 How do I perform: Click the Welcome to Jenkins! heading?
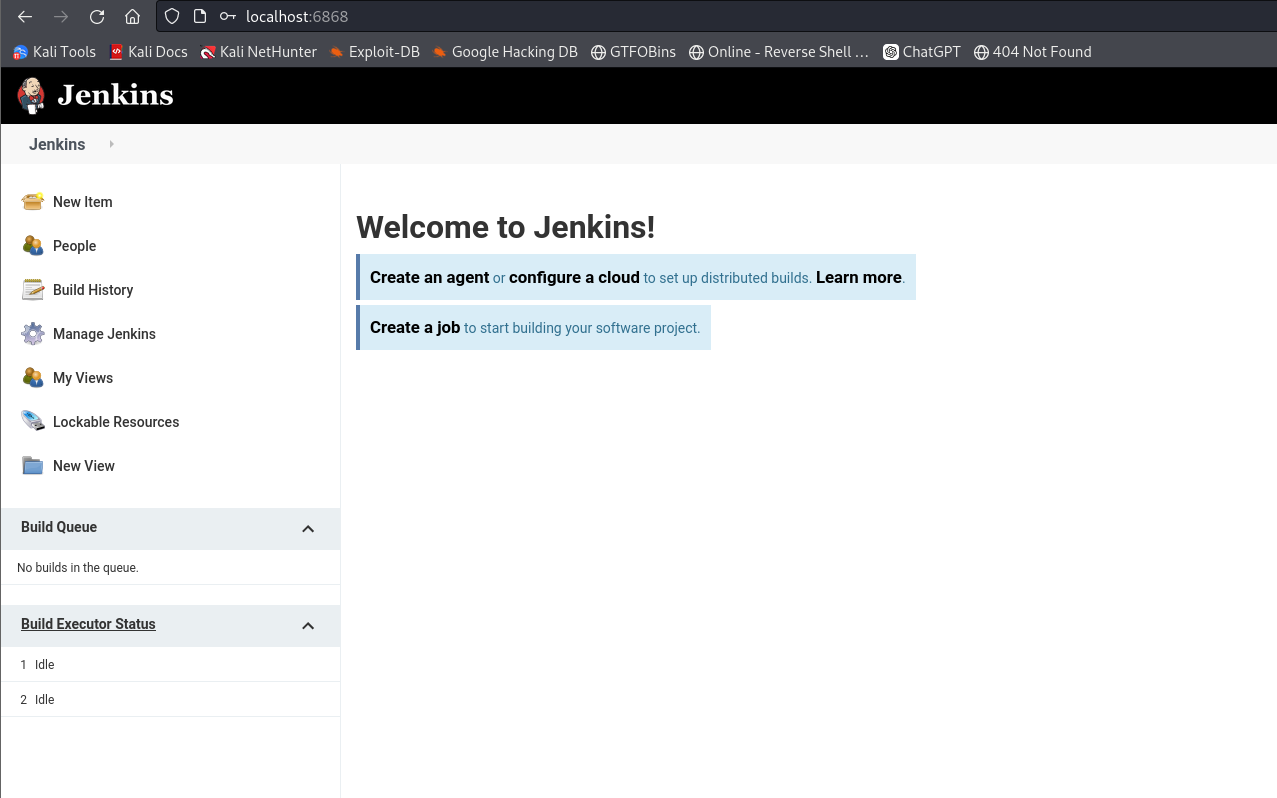[506, 227]
